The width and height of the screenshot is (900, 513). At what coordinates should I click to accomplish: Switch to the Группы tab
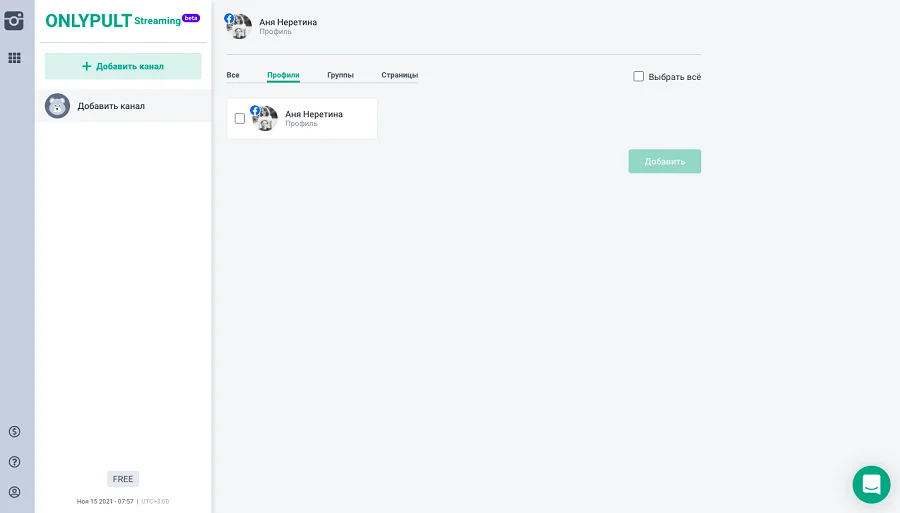pos(340,75)
